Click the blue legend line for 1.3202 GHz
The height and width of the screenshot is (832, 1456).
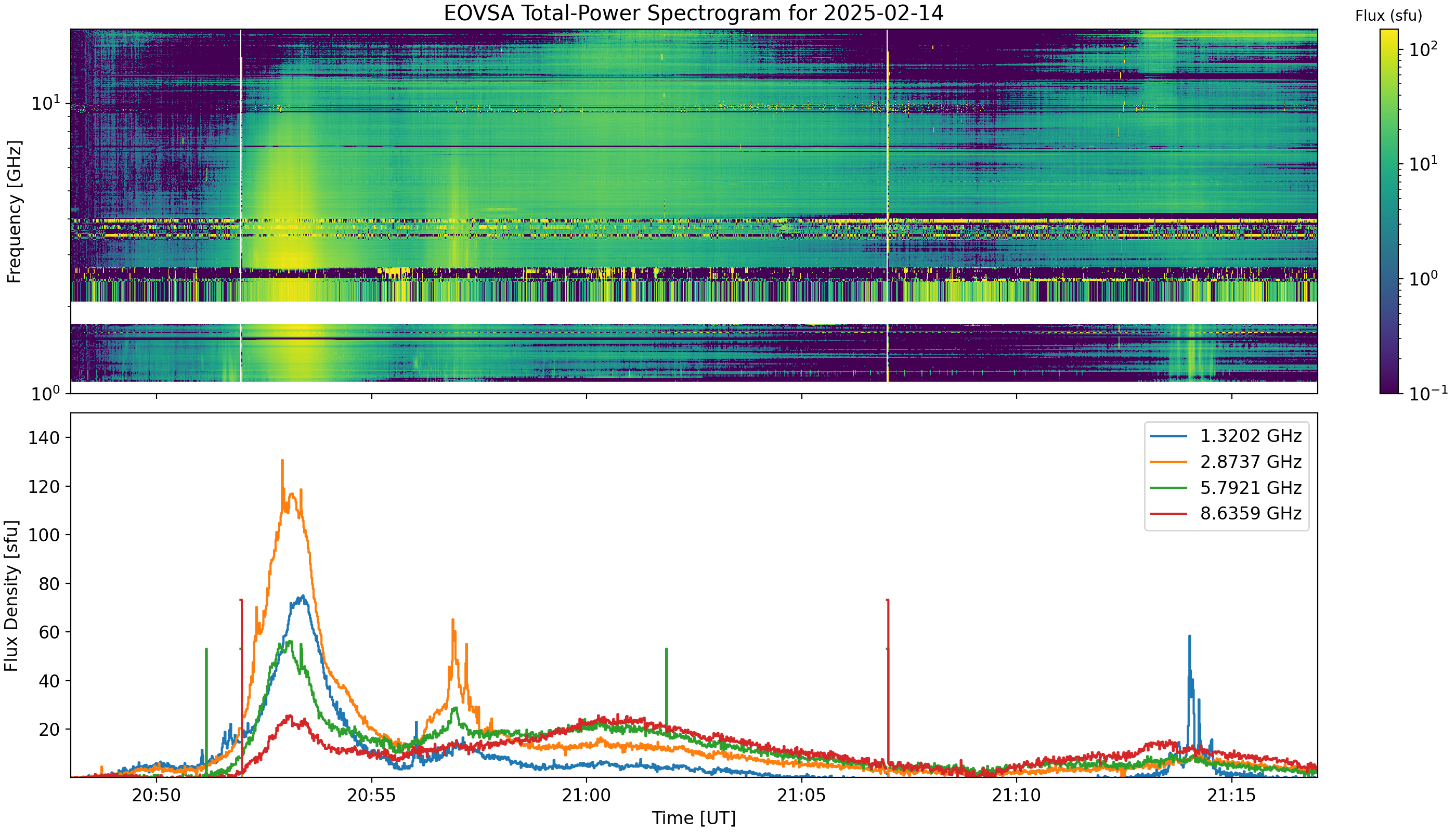click(x=1168, y=437)
